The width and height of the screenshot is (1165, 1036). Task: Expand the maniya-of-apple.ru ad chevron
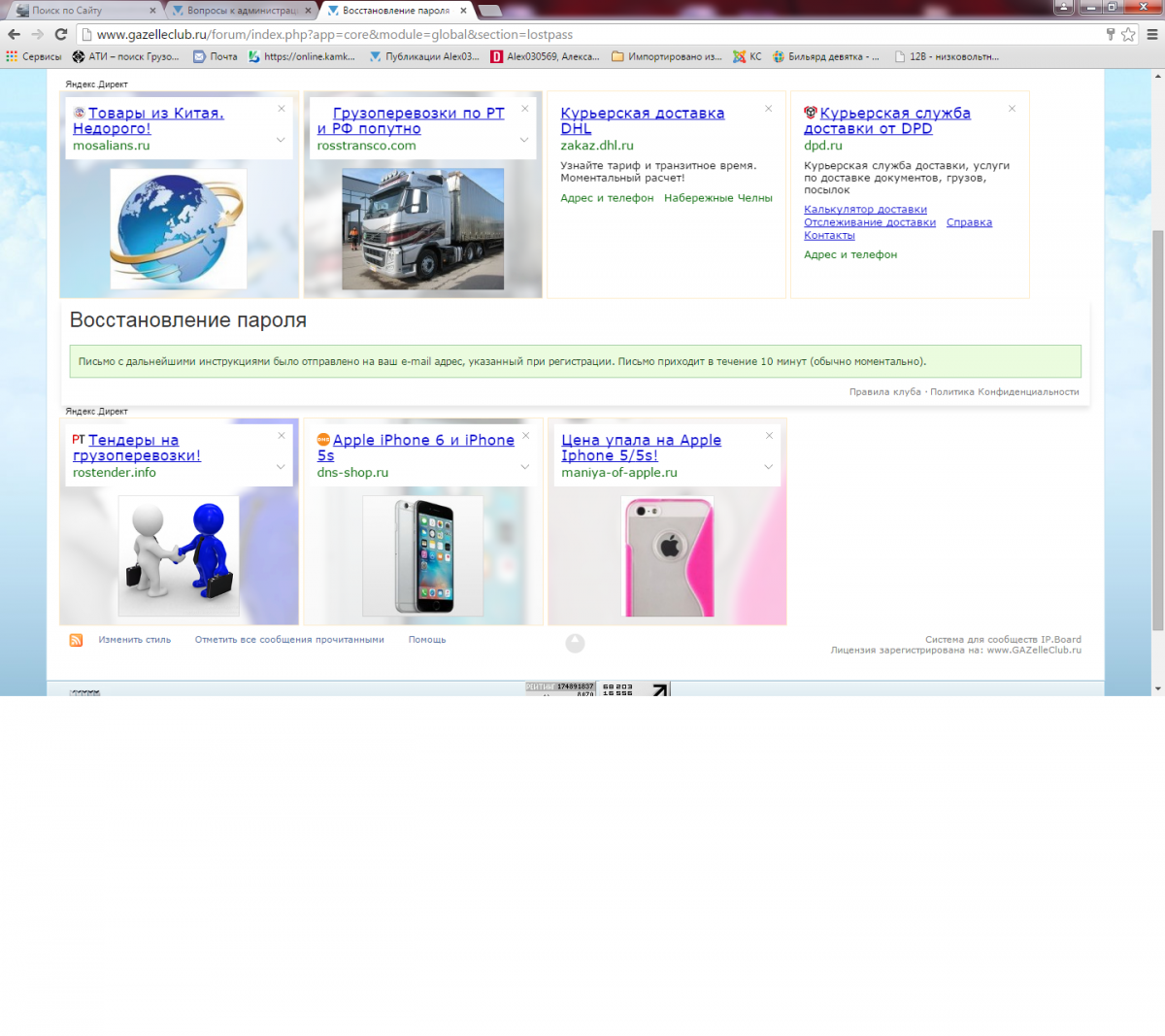coord(768,467)
